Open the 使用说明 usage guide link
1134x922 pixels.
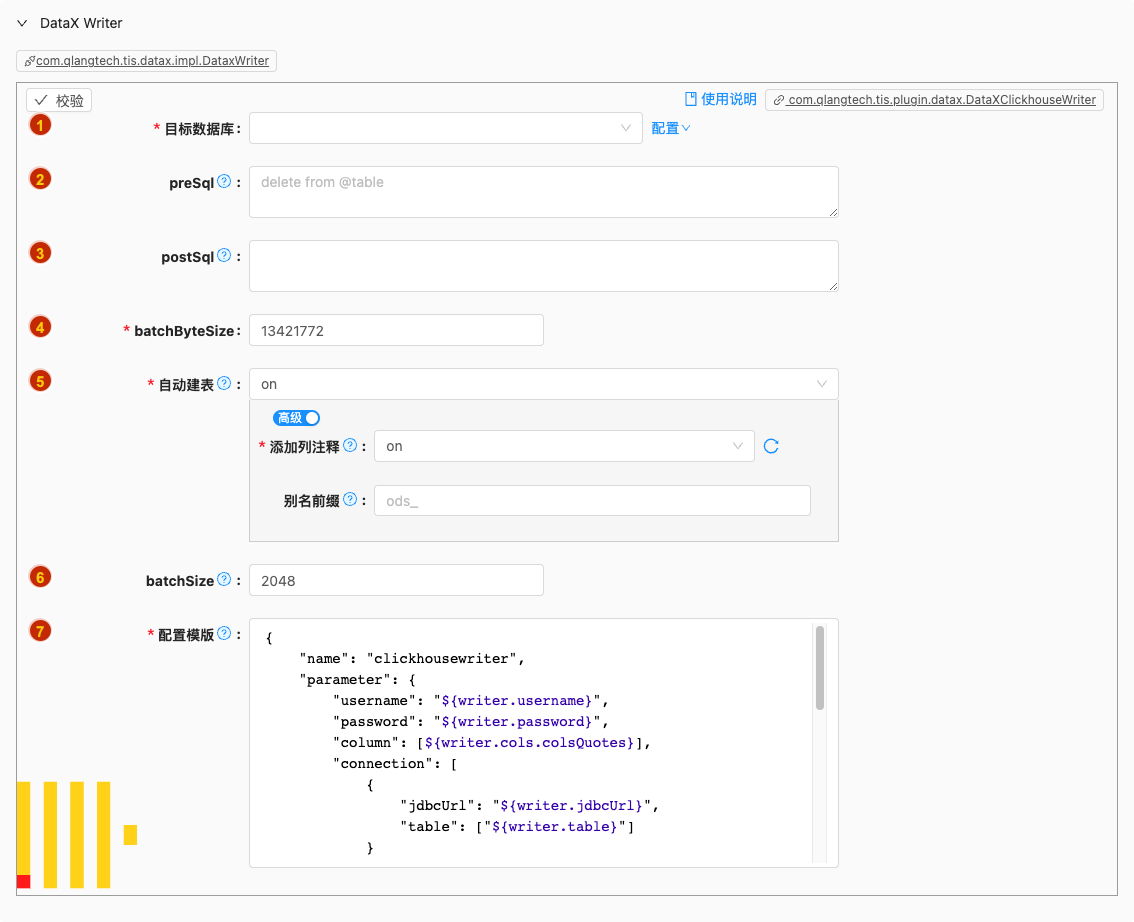(720, 99)
